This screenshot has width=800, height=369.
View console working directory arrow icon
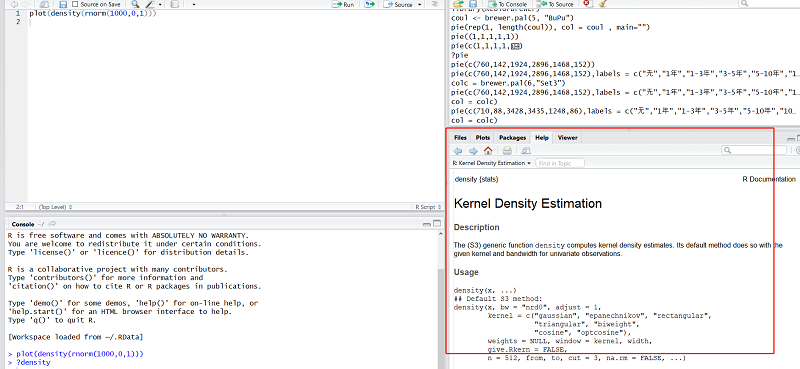52,224
